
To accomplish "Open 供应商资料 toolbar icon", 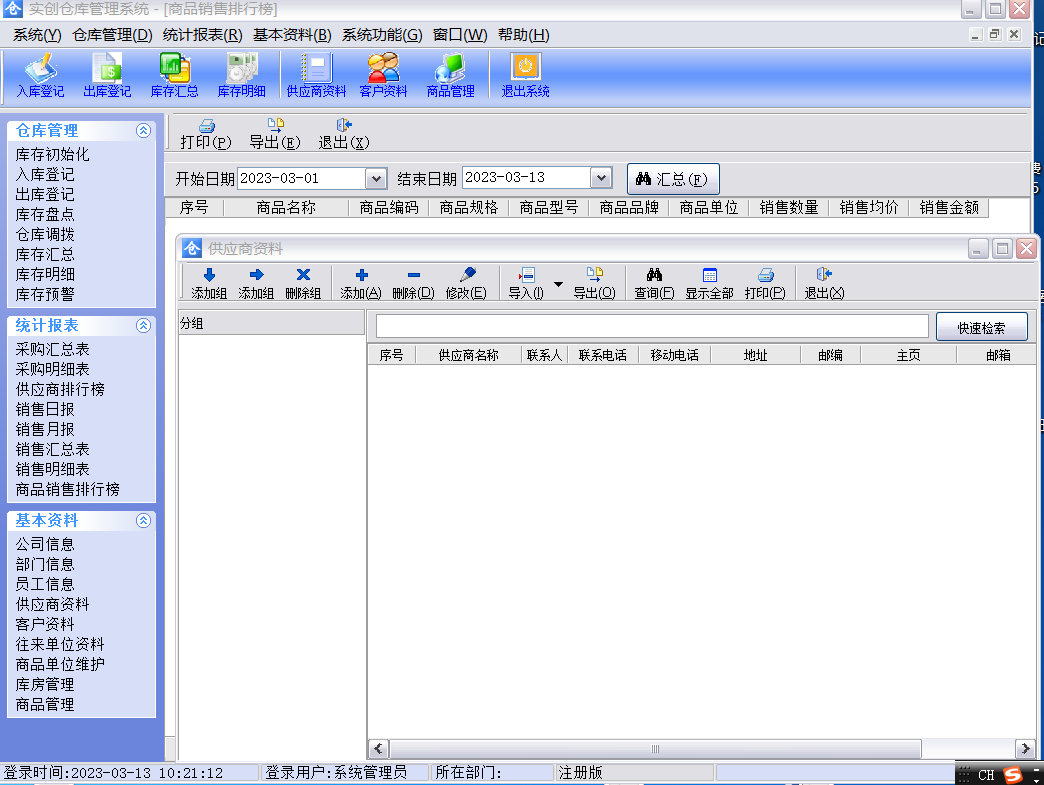I will tap(316, 75).
